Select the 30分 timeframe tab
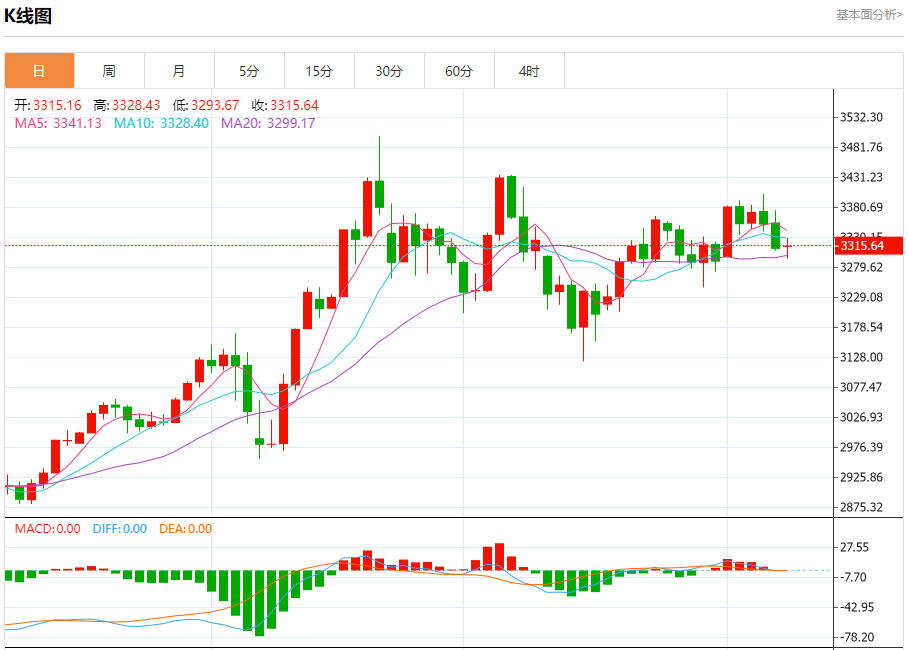This screenshot has height=650, width=908. click(x=390, y=71)
